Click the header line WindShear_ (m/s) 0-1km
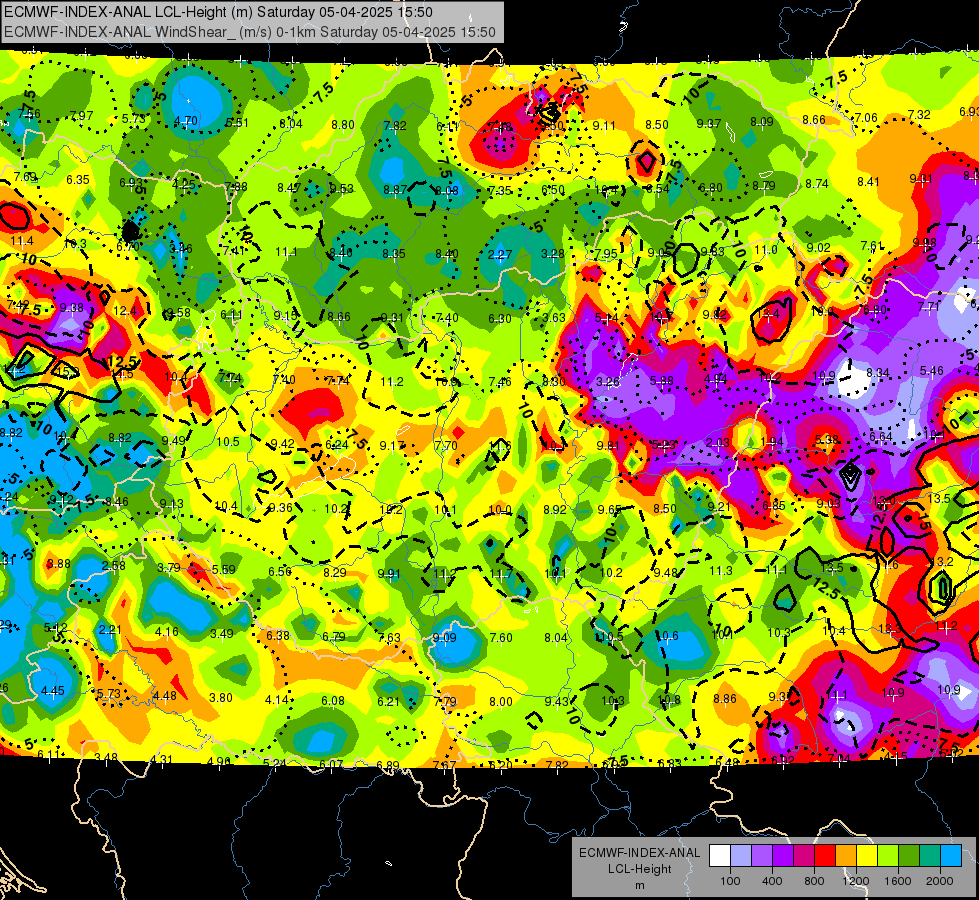Screen dimensions: 979x900 250,32
